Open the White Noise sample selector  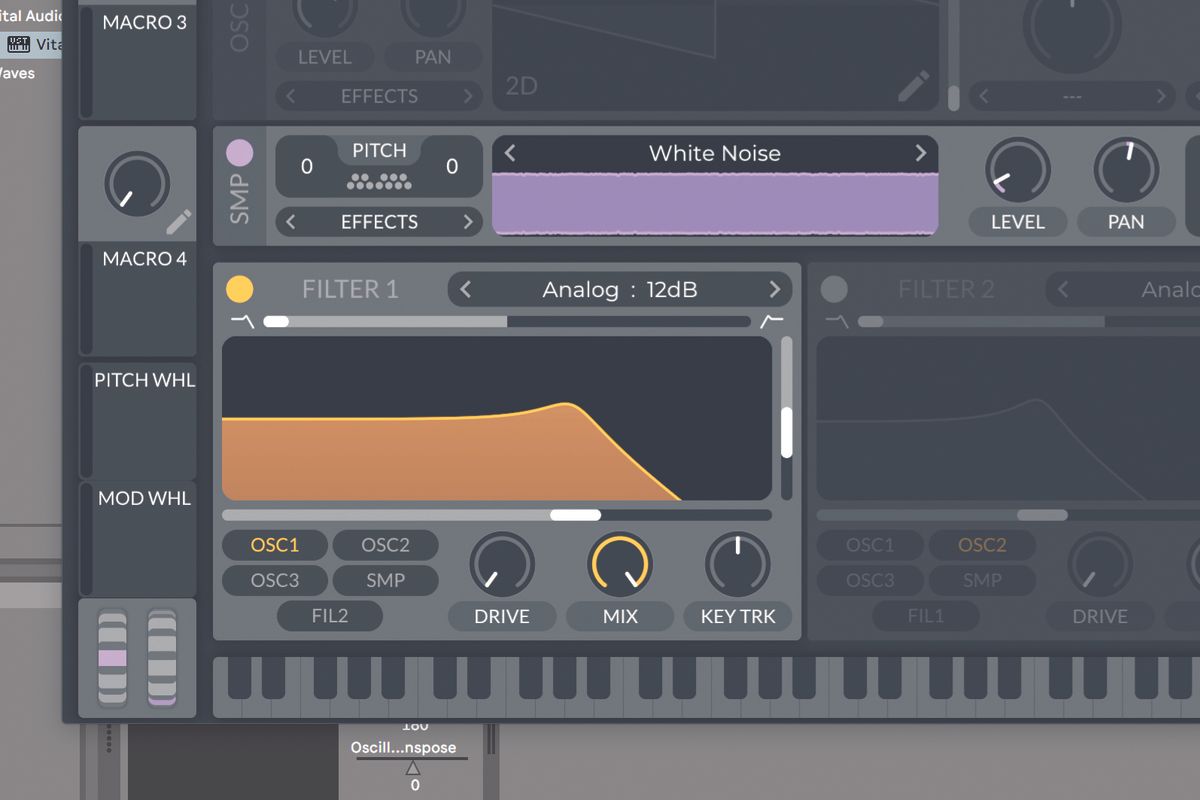click(714, 154)
